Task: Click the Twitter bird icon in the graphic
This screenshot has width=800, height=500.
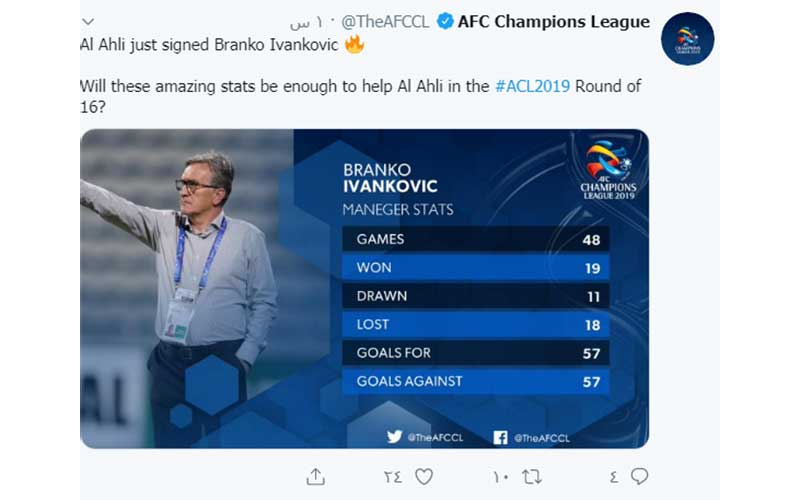Action: coord(394,437)
